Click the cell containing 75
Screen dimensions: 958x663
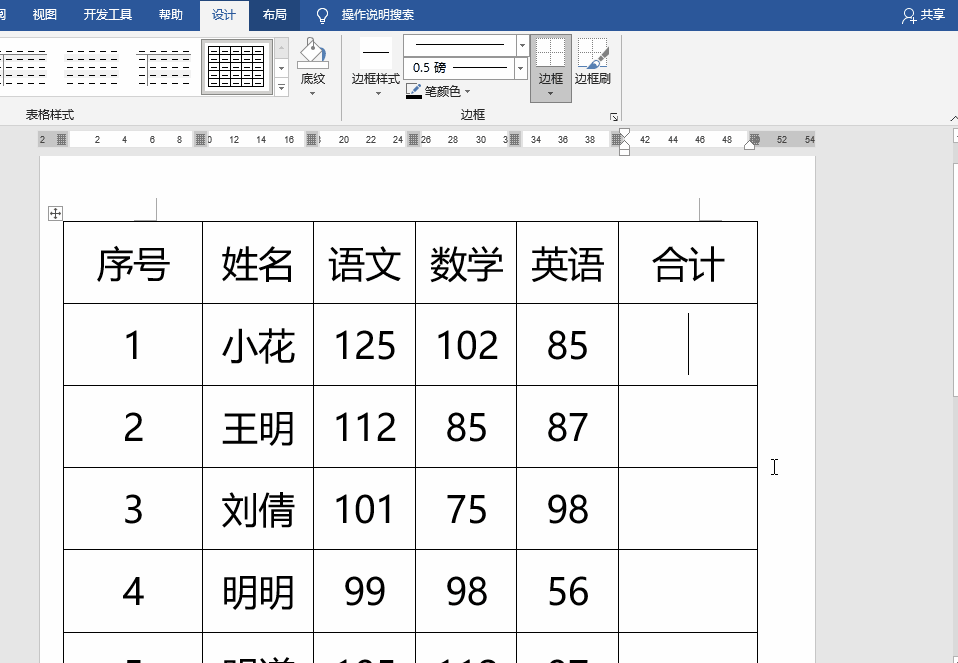point(466,508)
